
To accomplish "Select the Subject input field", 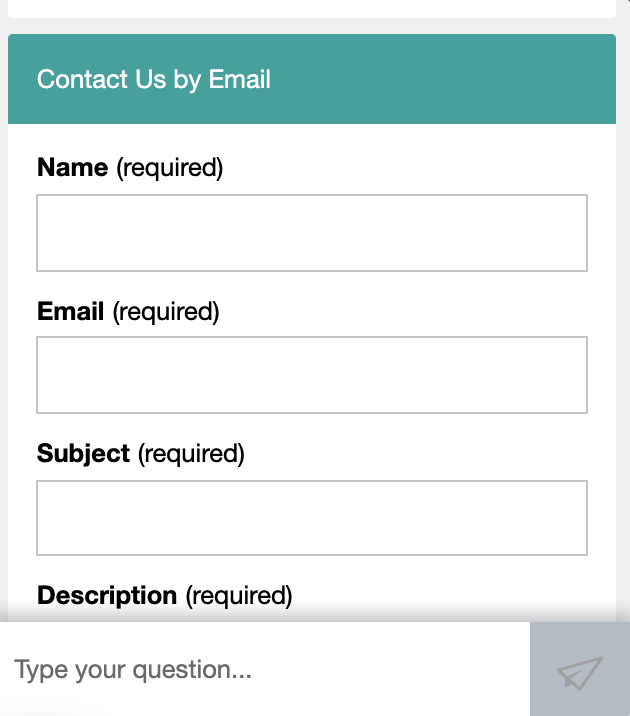I will (311, 518).
